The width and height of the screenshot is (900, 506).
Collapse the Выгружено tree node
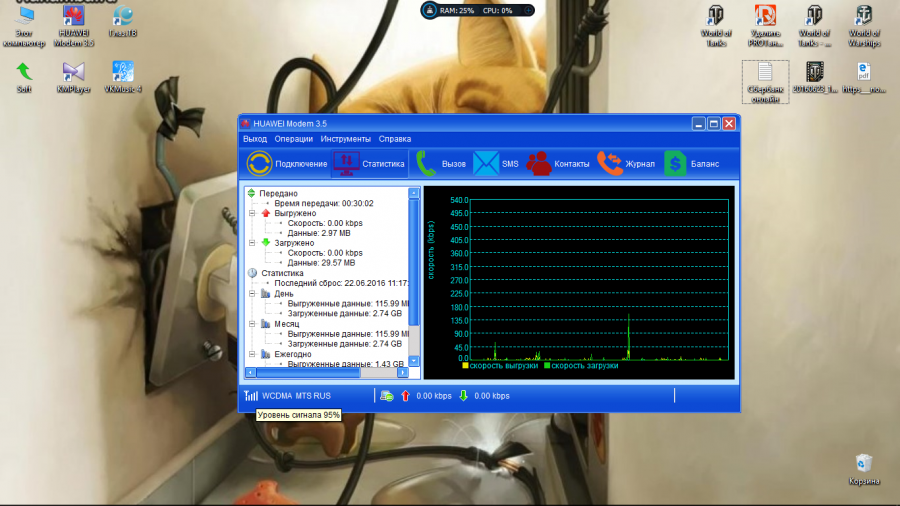[252, 213]
